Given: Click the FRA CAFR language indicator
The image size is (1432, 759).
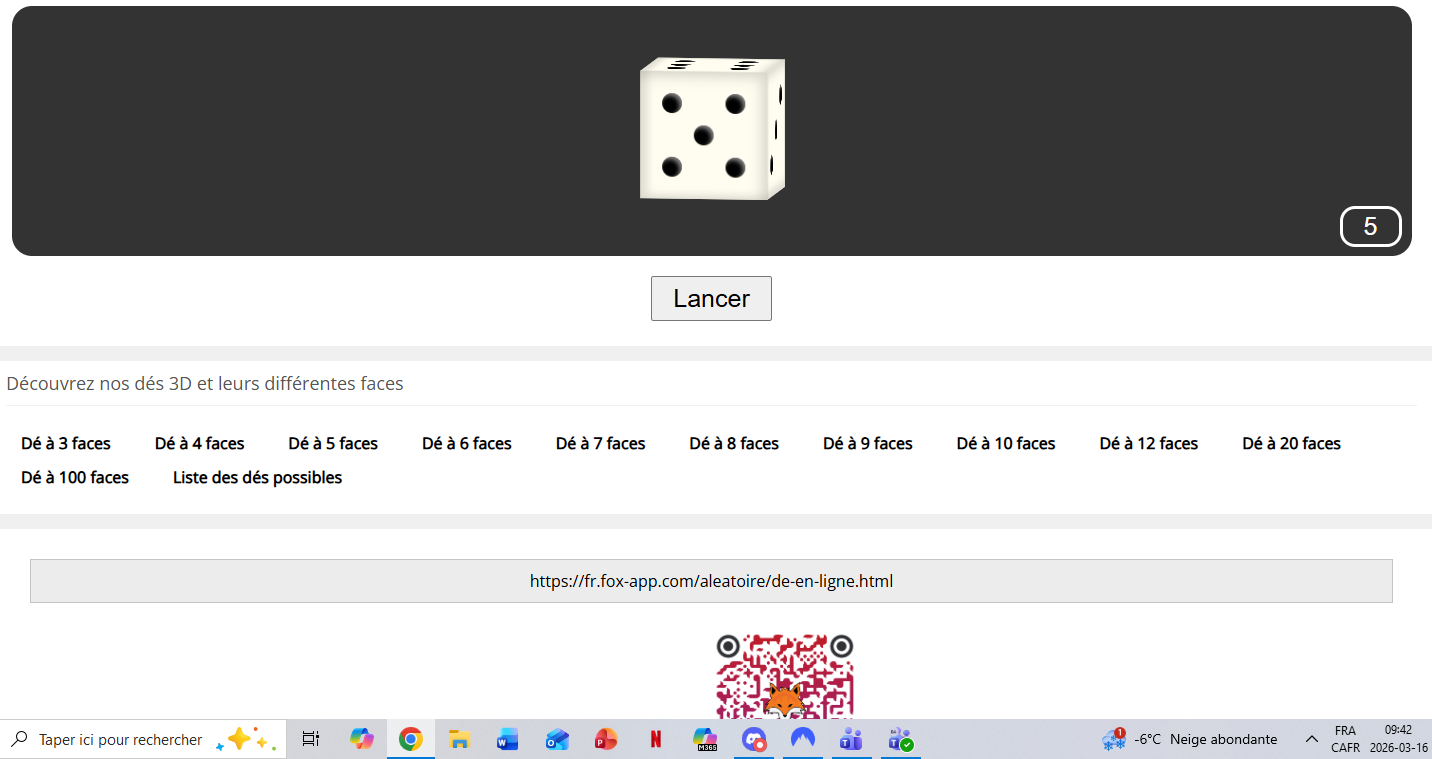Looking at the screenshot, I should (x=1345, y=739).
